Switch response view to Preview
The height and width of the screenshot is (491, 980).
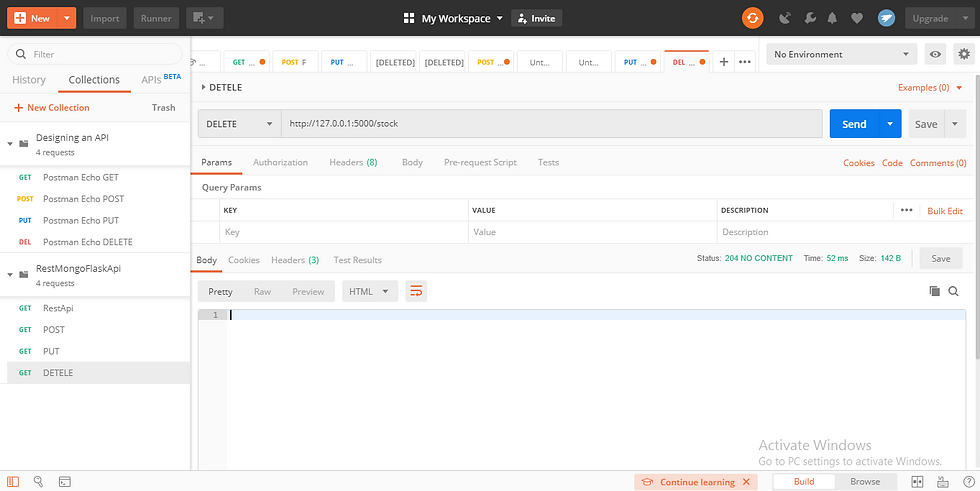[308, 292]
